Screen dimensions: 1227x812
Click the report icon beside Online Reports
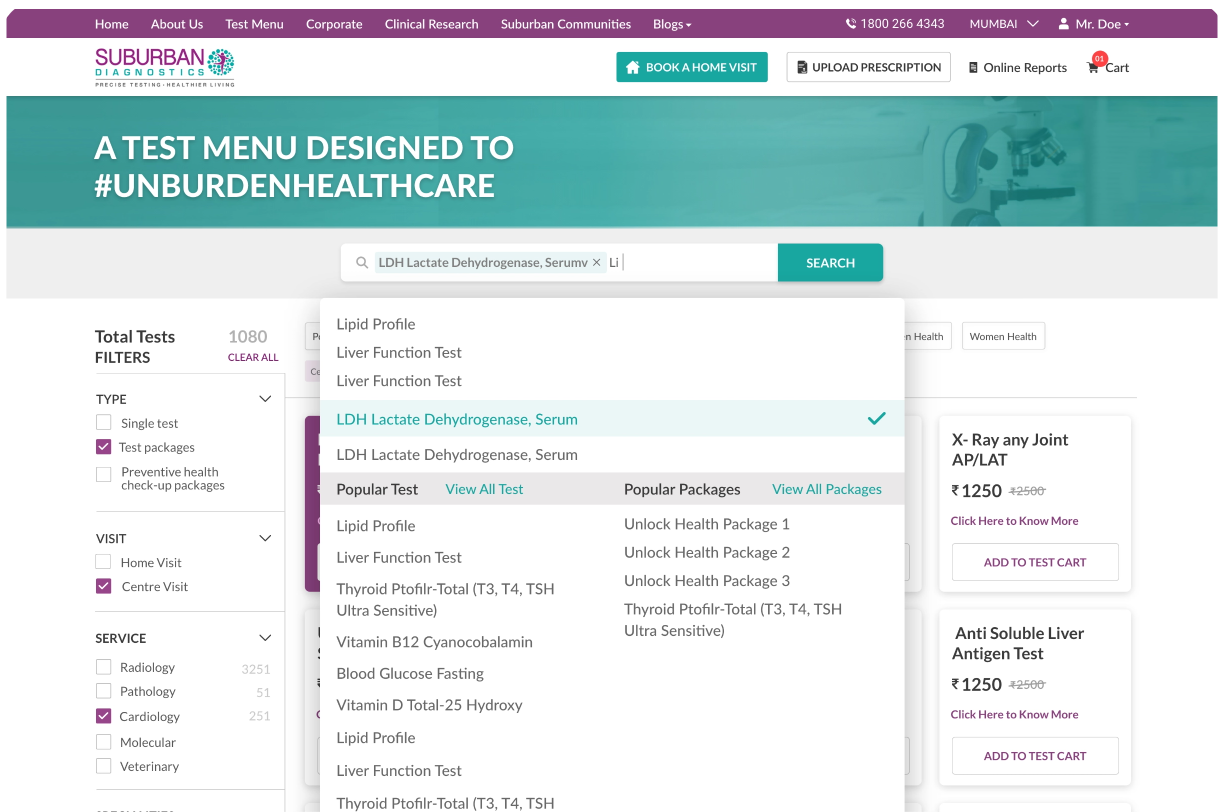point(974,68)
